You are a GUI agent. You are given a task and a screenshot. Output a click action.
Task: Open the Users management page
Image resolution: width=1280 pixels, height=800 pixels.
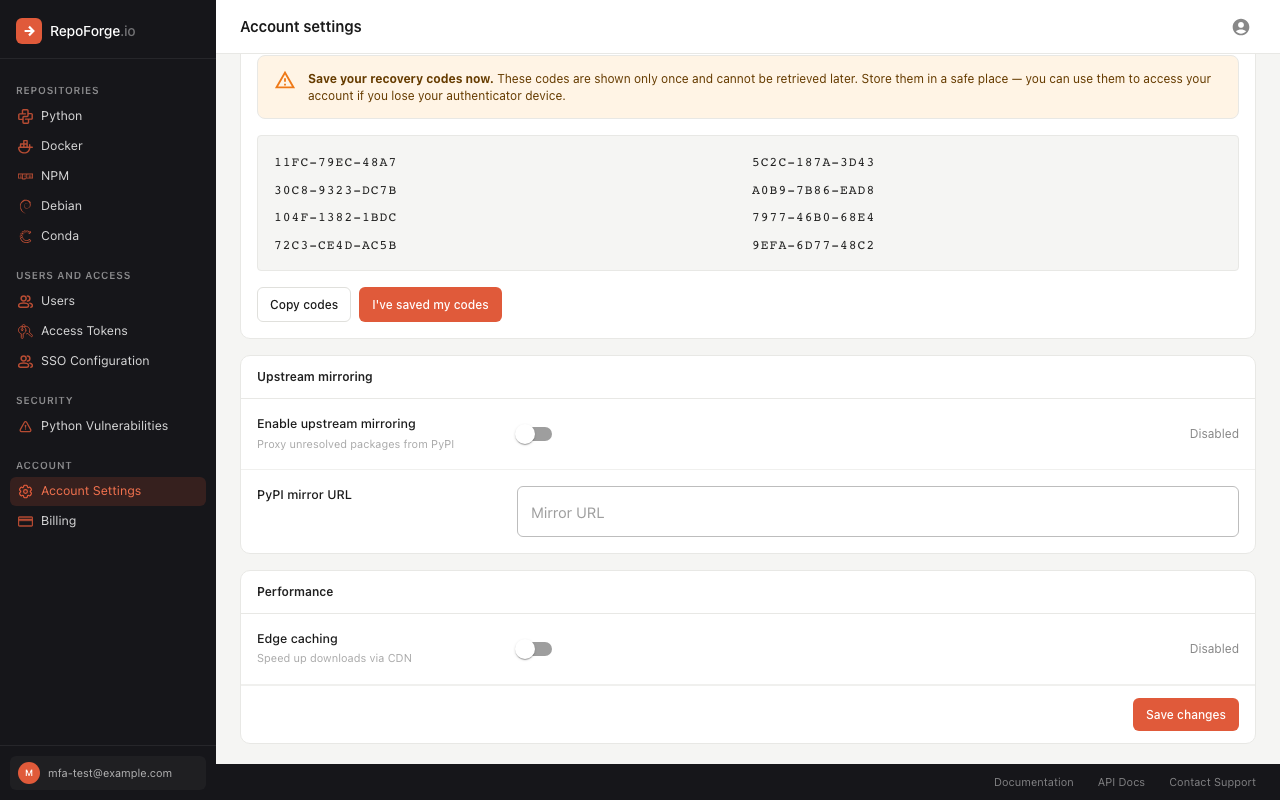tap(58, 300)
